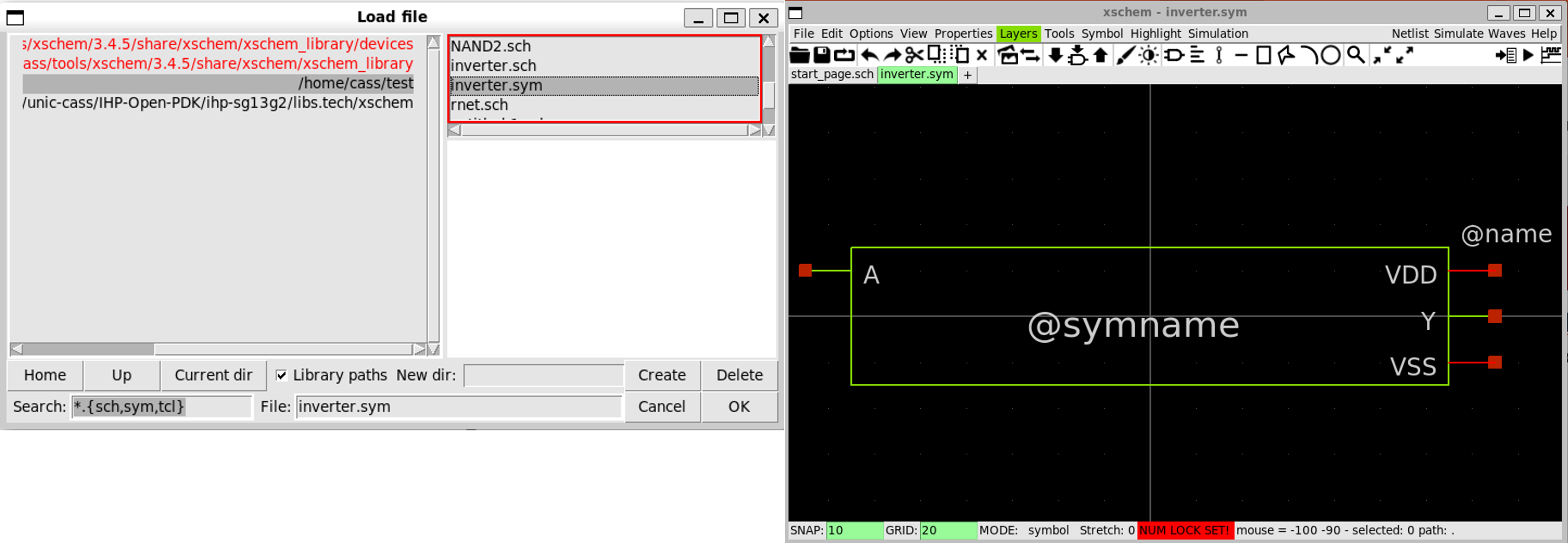Add a new tab with plus button
The width and height of the screenshot is (1568, 543).
click(967, 75)
